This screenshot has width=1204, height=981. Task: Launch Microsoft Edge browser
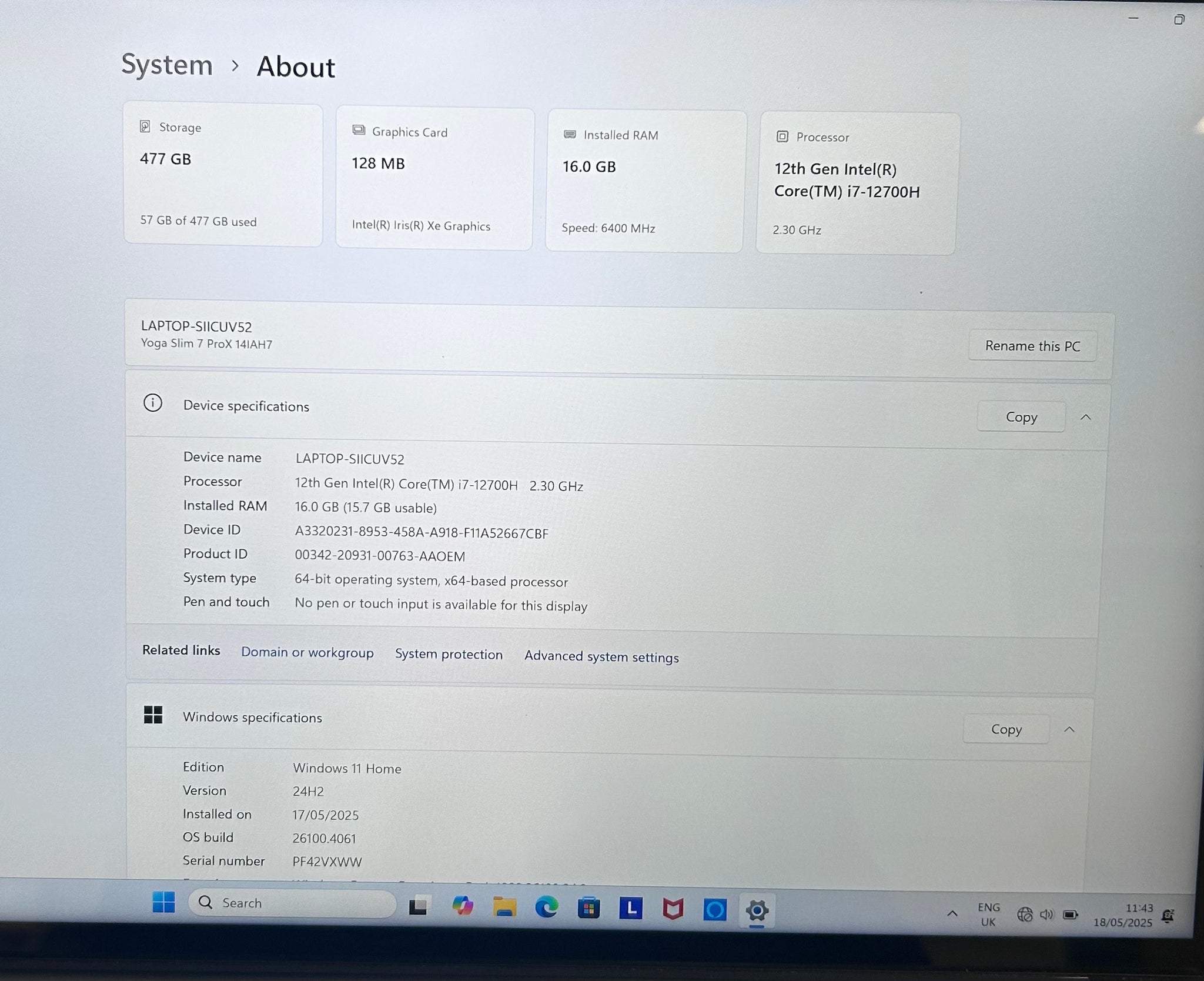click(546, 909)
